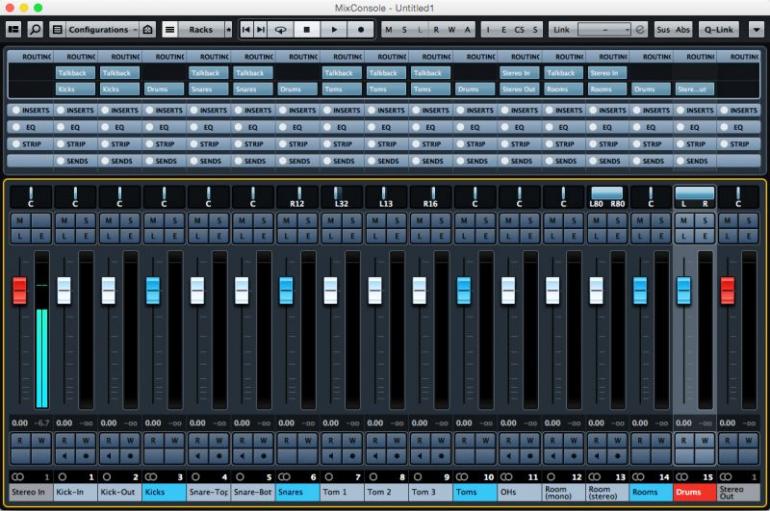Click the Play transport button
The width and height of the screenshot is (770, 511).
[x=334, y=29]
